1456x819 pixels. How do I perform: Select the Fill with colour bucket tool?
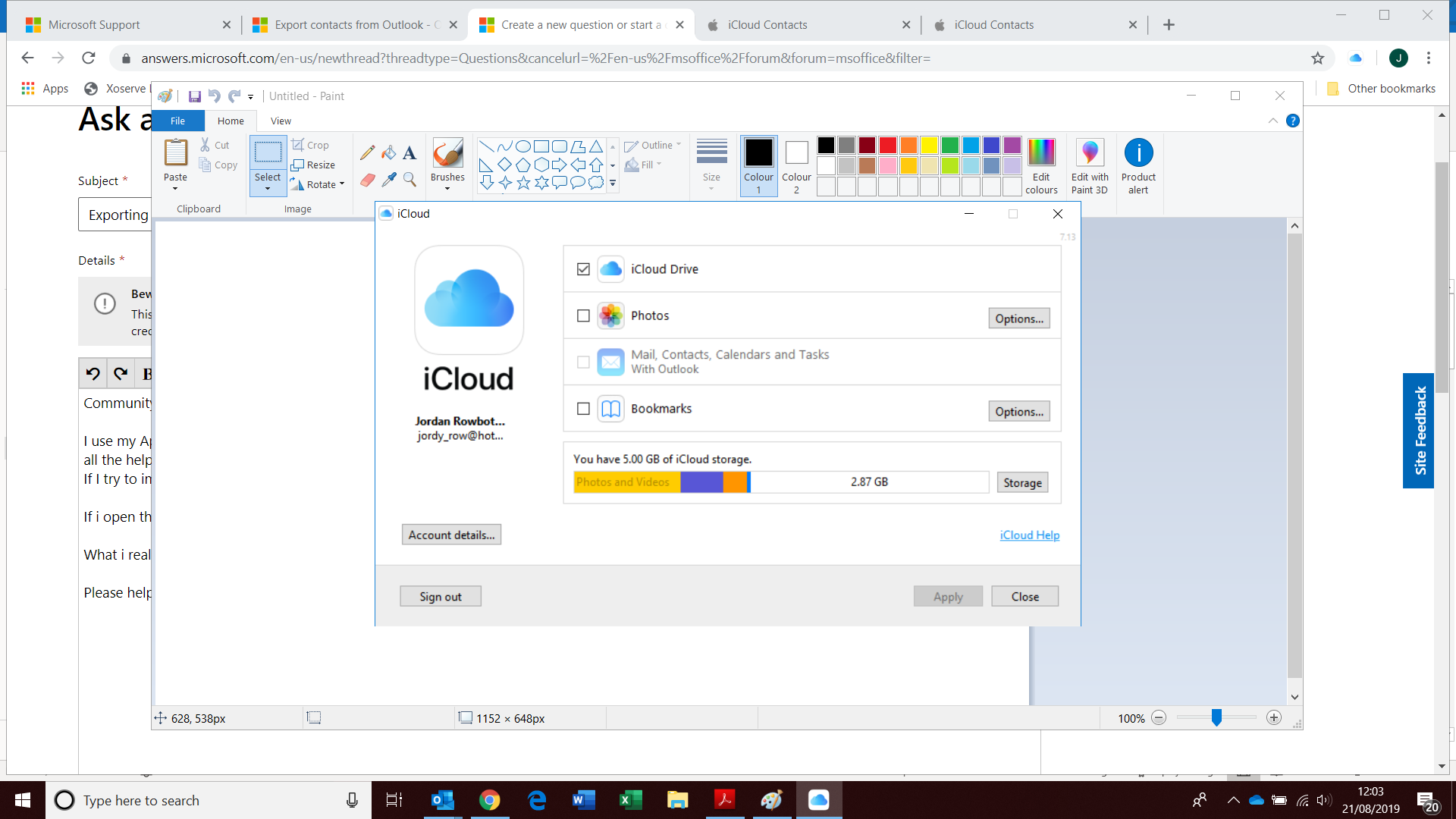point(388,153)
